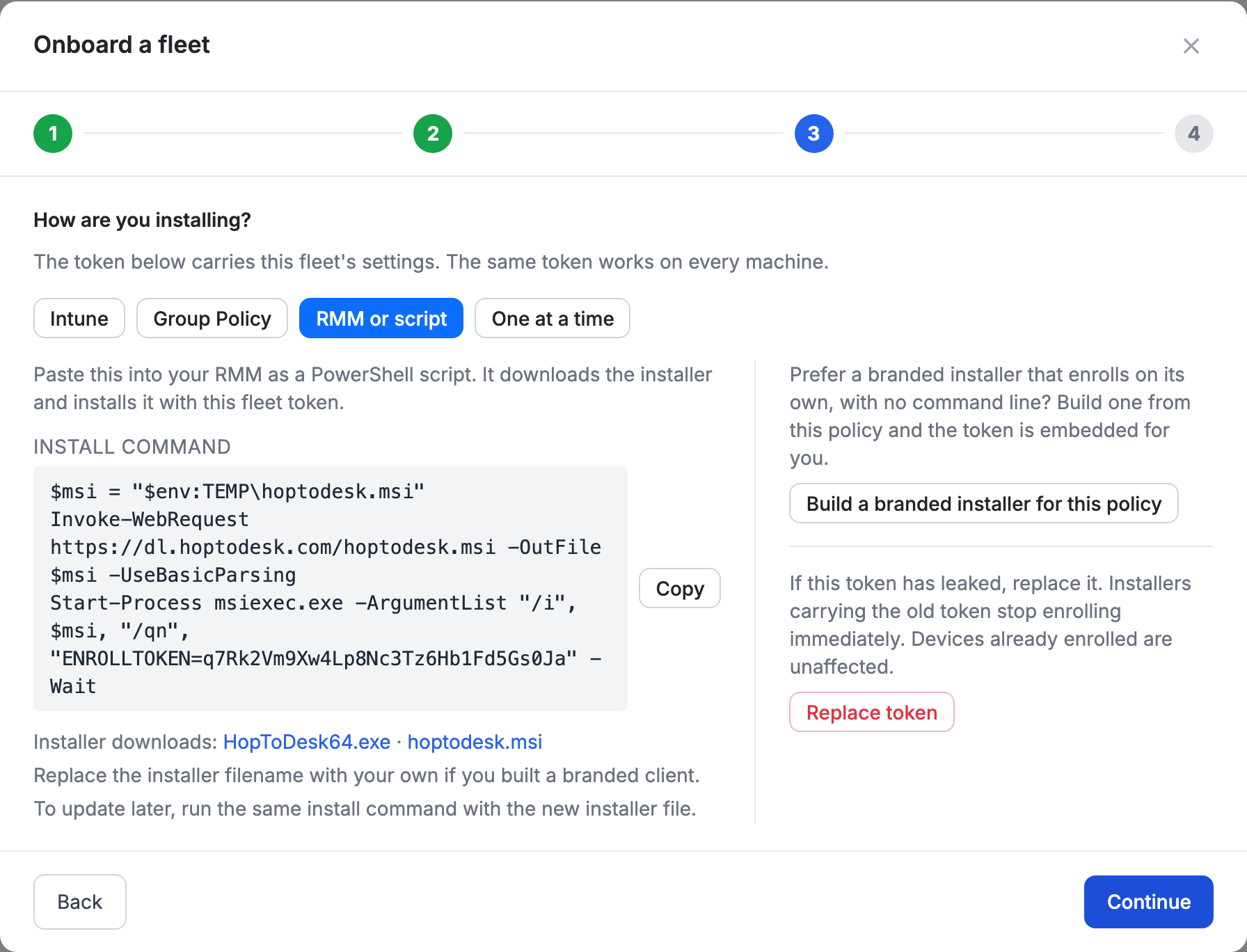Go back to the previous step

point(80,902)
